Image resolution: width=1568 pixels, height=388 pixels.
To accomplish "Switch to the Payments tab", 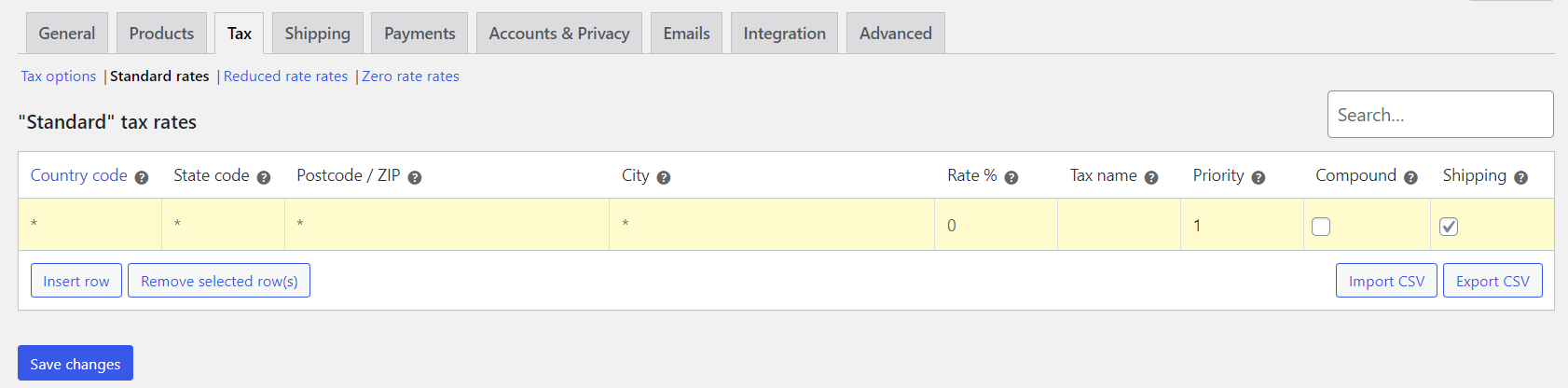I will click(420, 34).
